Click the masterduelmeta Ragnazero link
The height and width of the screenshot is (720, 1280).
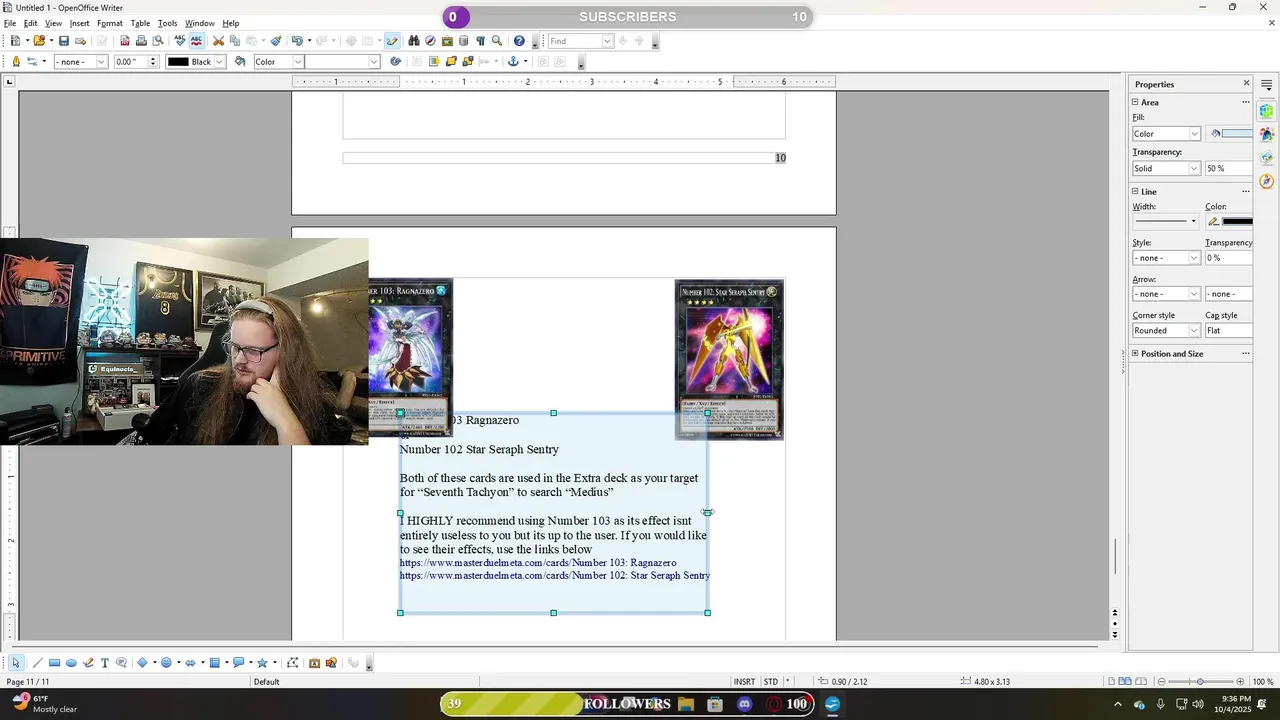point(538,563)
